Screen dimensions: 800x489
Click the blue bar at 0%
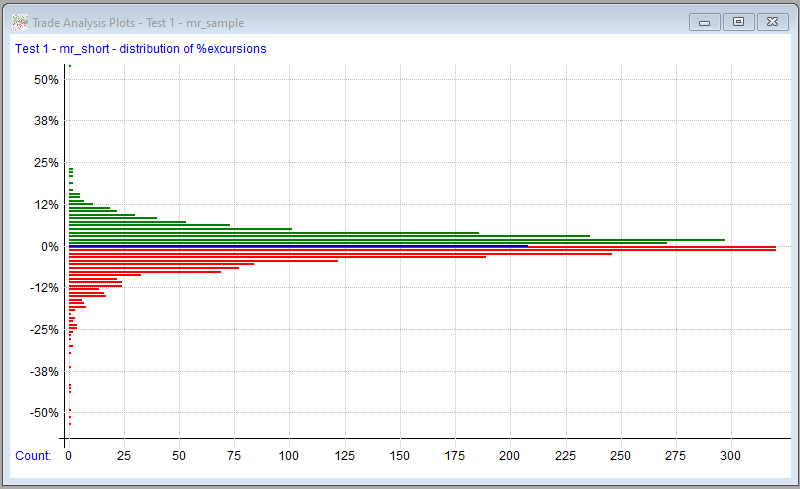(298, 246)
